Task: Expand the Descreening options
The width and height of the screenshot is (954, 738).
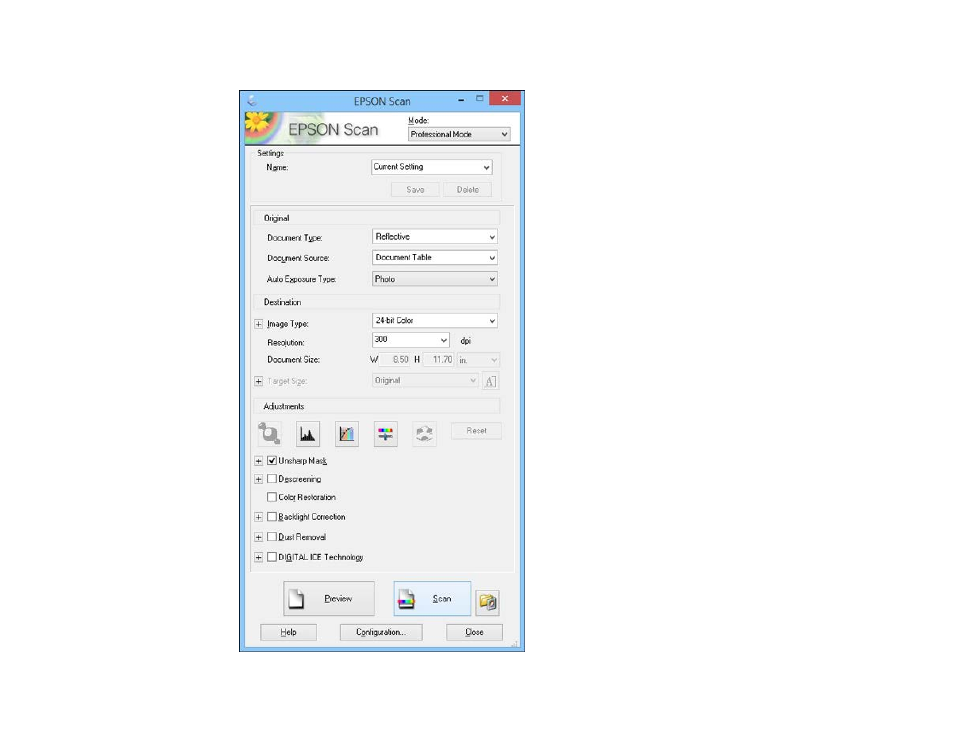Action: pos(259,479)
